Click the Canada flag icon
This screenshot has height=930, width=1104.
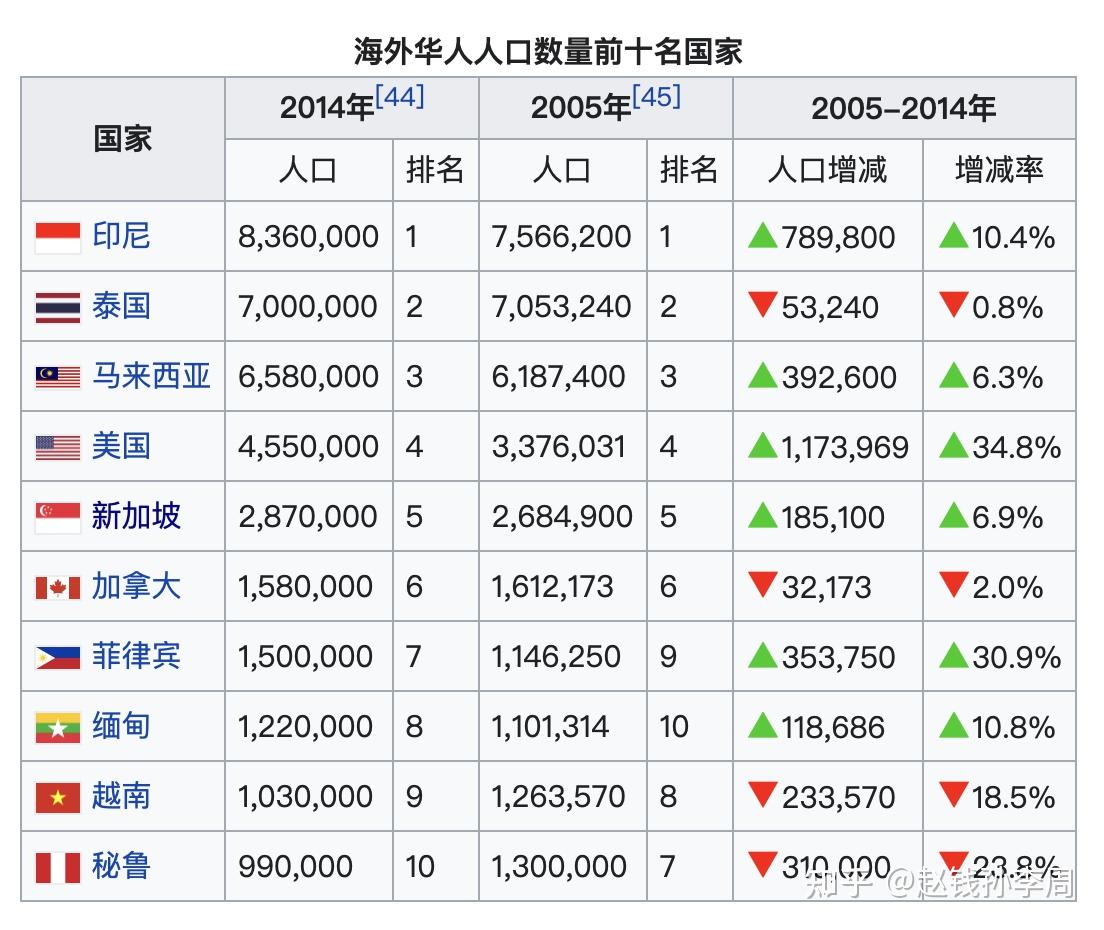click(56, 587)
